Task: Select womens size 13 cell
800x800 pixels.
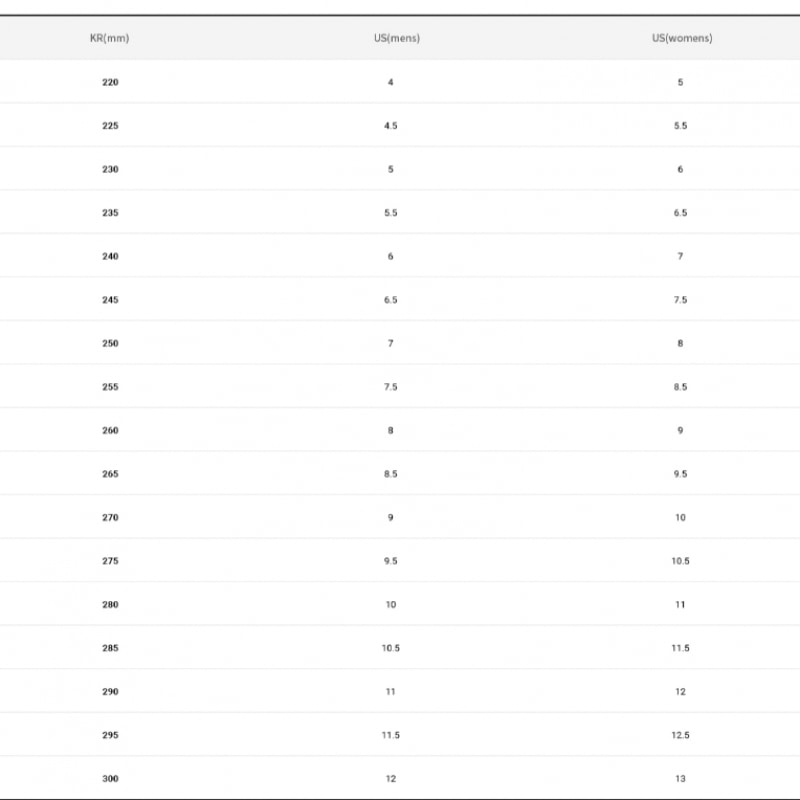Action: point(680,779)
